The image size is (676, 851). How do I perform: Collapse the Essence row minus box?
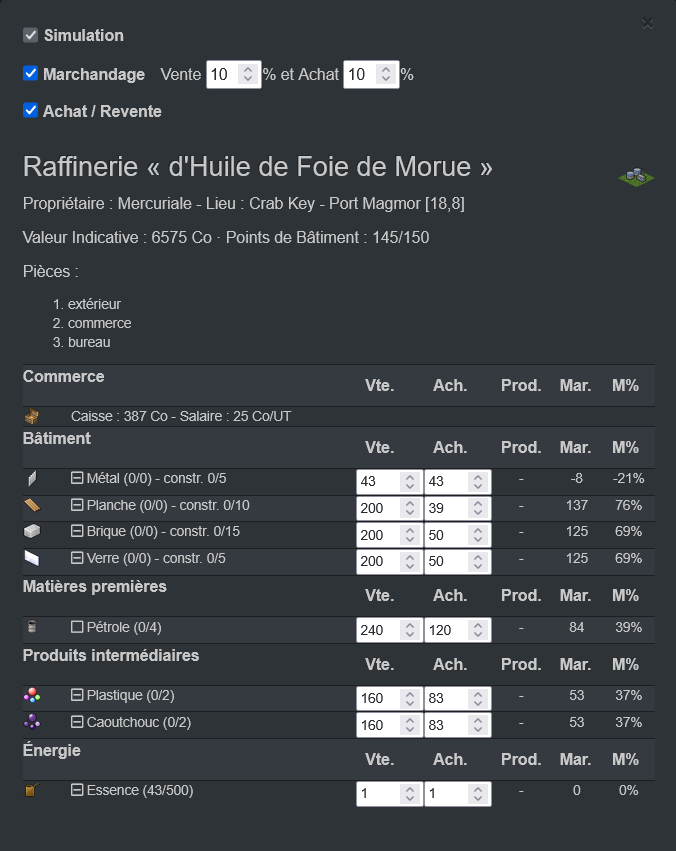point(77,790)
